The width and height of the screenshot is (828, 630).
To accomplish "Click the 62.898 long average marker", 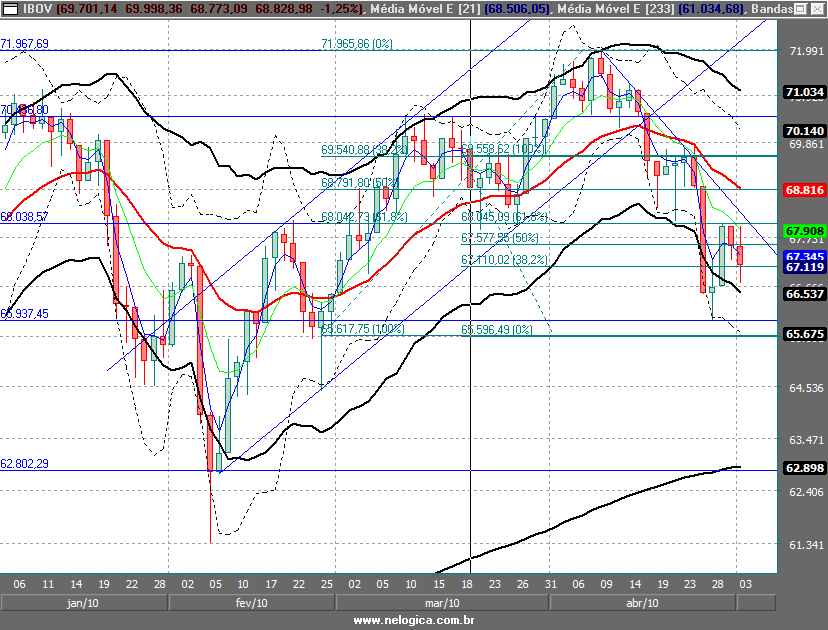I will tap(804, 468).
